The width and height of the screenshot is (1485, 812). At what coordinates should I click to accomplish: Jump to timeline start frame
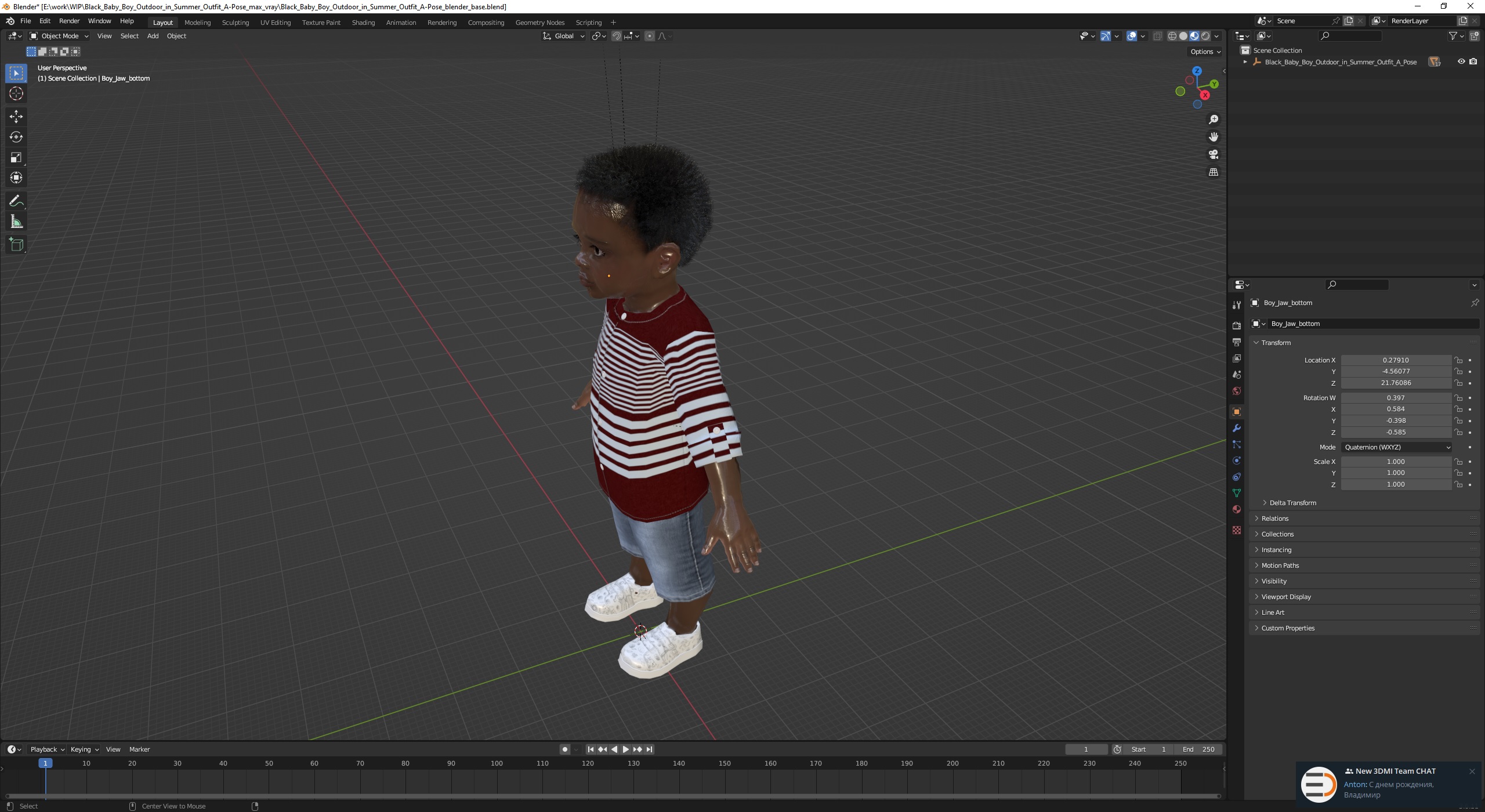[x=591, y=749]
